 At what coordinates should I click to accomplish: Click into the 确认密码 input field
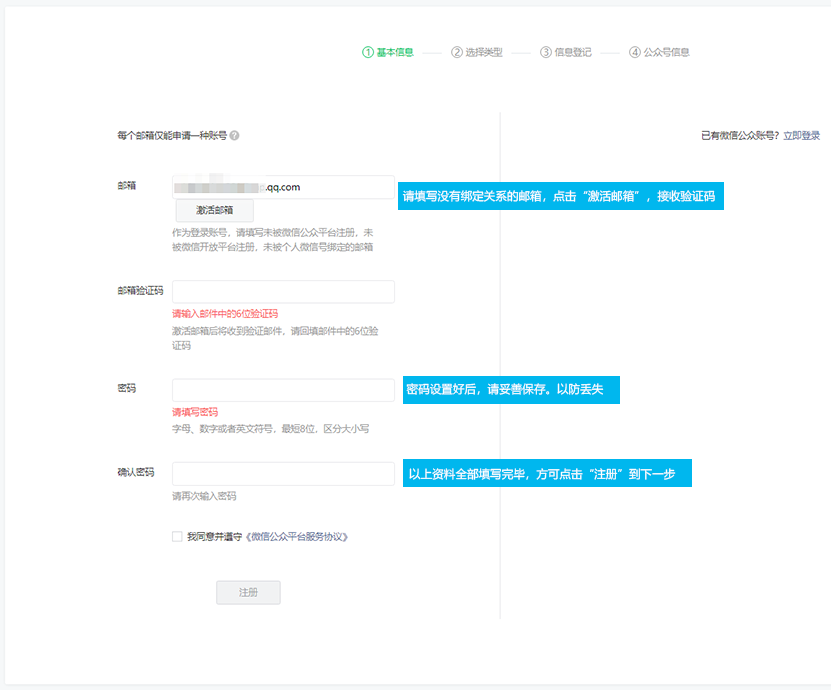[x=283, y=474]
